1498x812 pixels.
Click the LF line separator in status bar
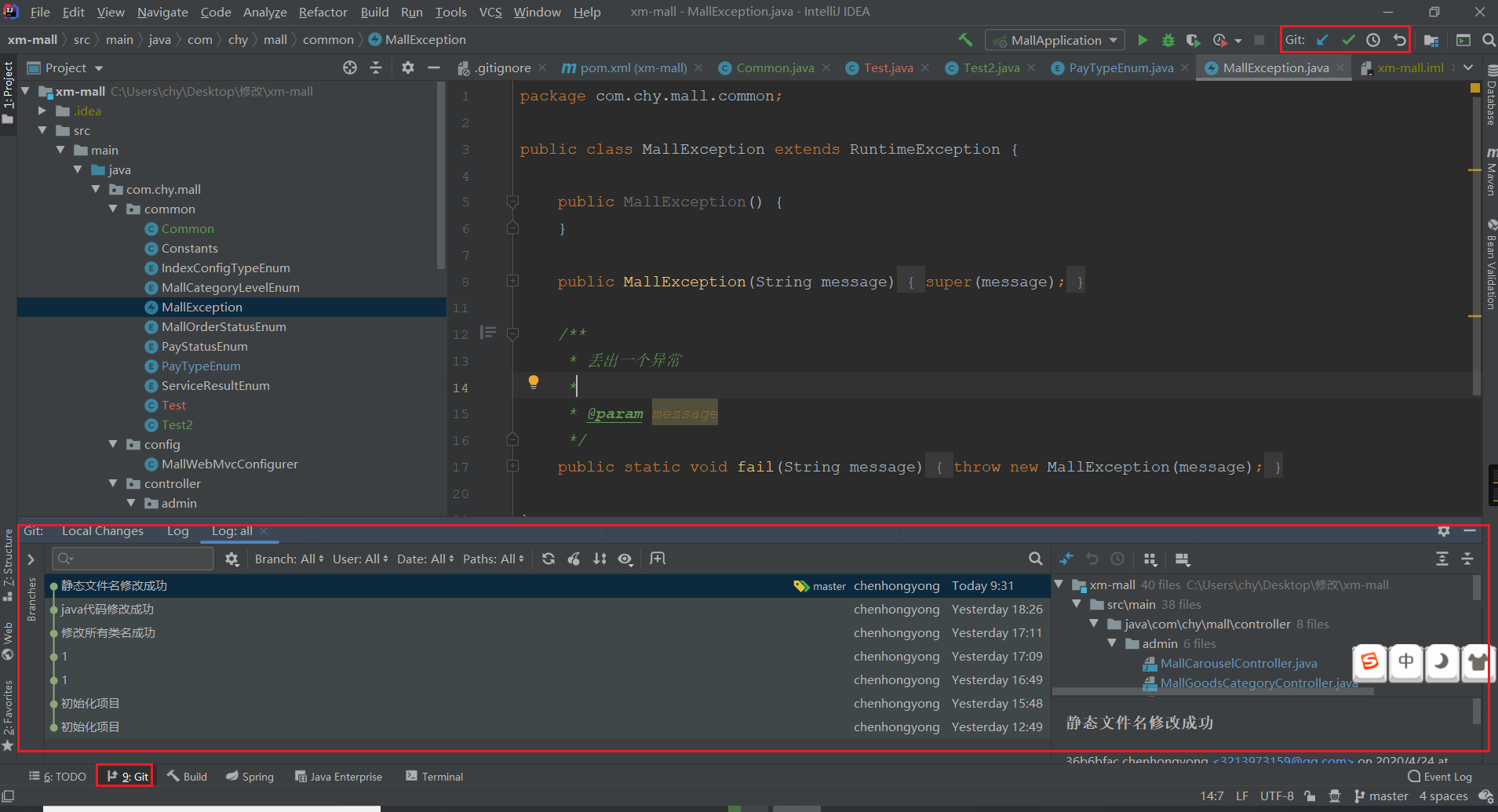1242,796
